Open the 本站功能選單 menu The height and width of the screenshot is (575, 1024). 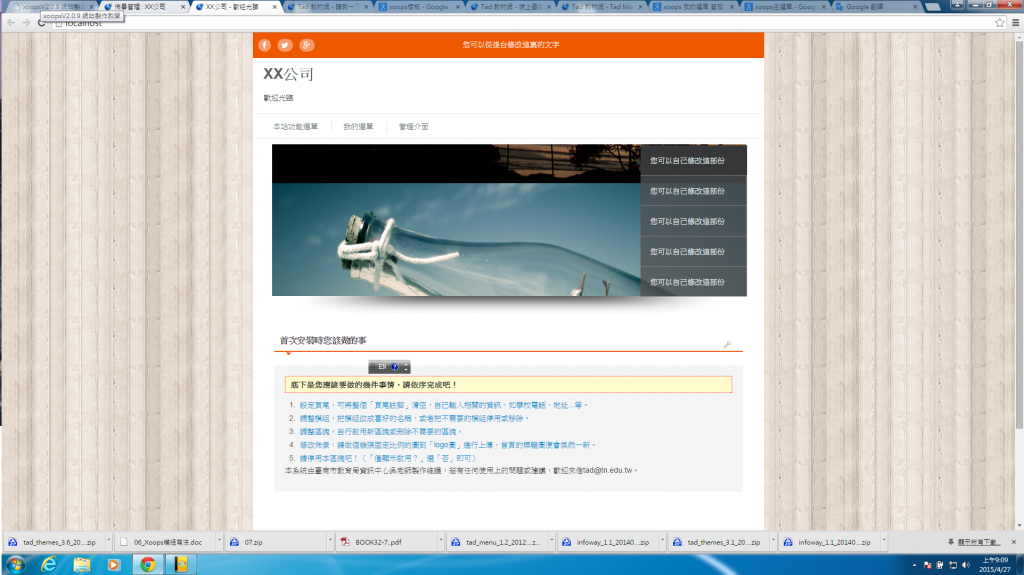pyautogui.click(x=295, y=127)
